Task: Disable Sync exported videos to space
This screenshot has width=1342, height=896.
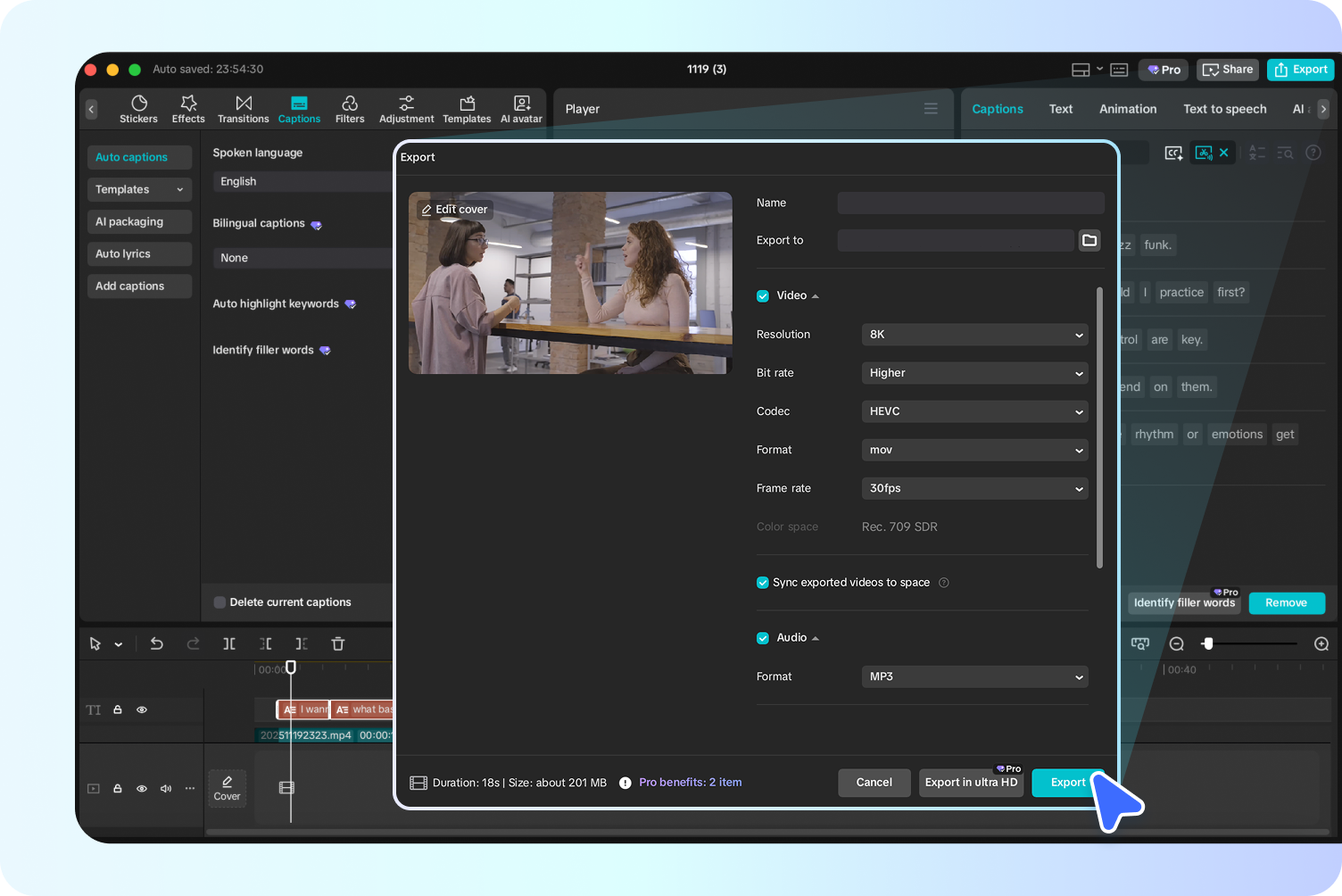Action: tap(763, 582)
